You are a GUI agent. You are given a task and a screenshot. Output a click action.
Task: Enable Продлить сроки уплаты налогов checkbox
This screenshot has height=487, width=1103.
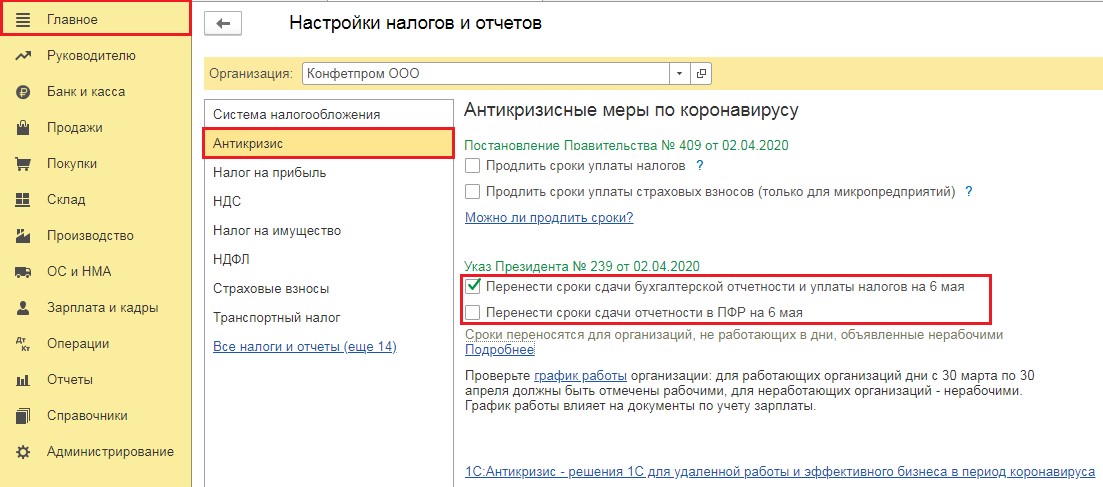click(x=473, y=165)
